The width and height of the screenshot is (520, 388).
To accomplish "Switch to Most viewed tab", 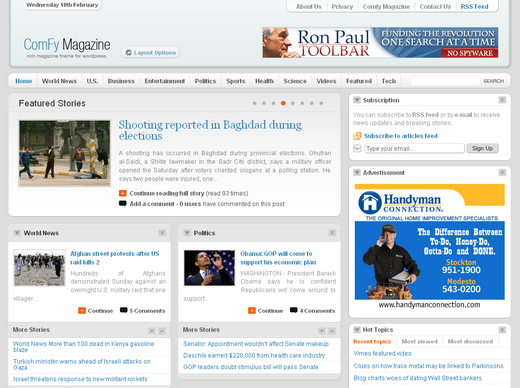I will (x=419, y=342).
